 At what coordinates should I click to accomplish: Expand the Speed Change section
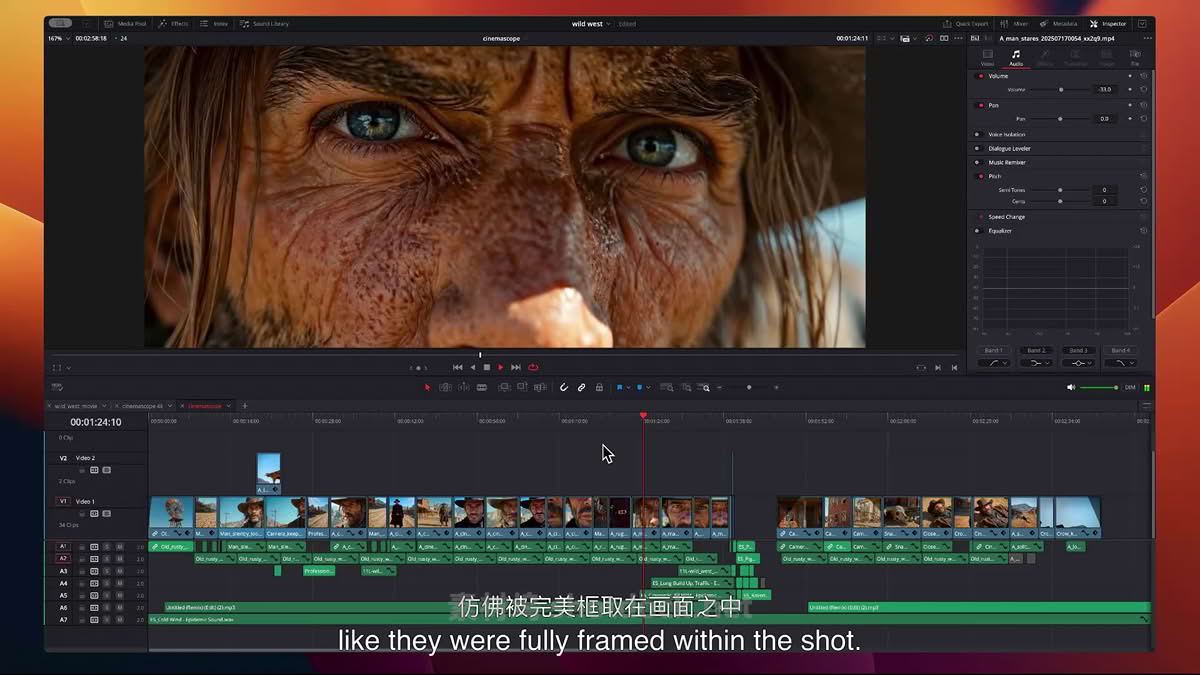[1007, 217]
